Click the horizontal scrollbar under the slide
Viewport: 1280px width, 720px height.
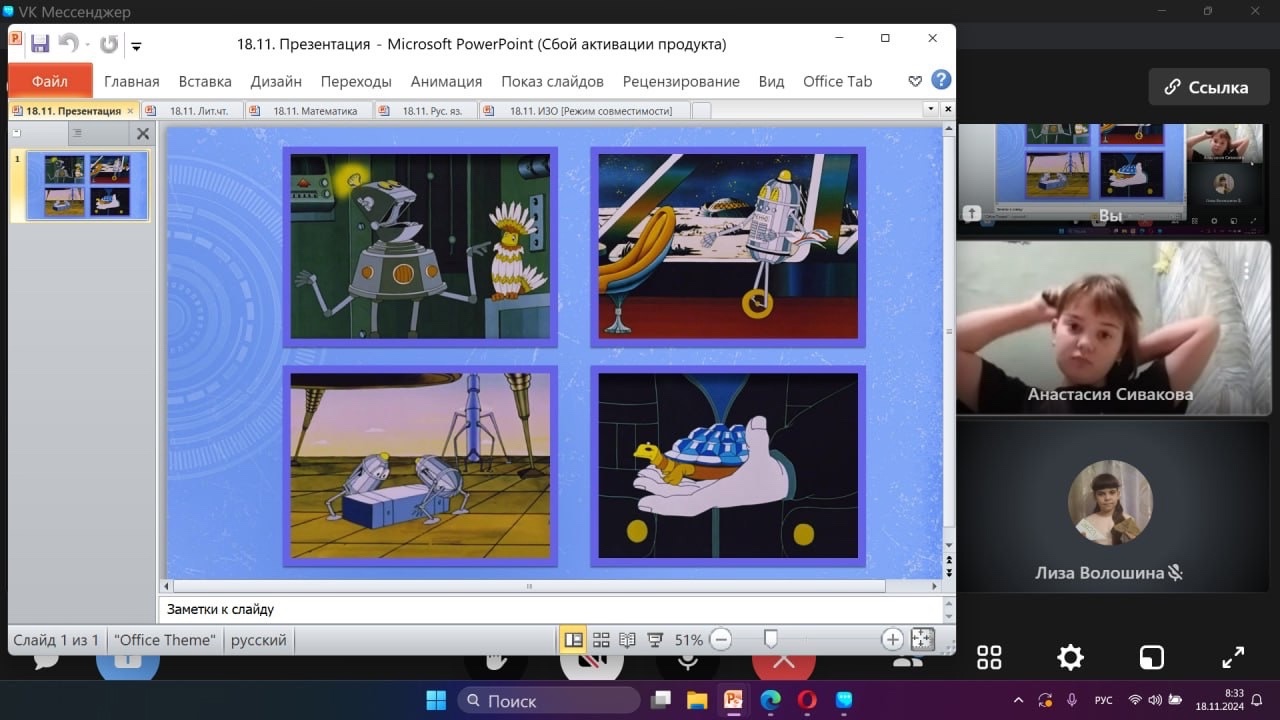coord(529,586)
